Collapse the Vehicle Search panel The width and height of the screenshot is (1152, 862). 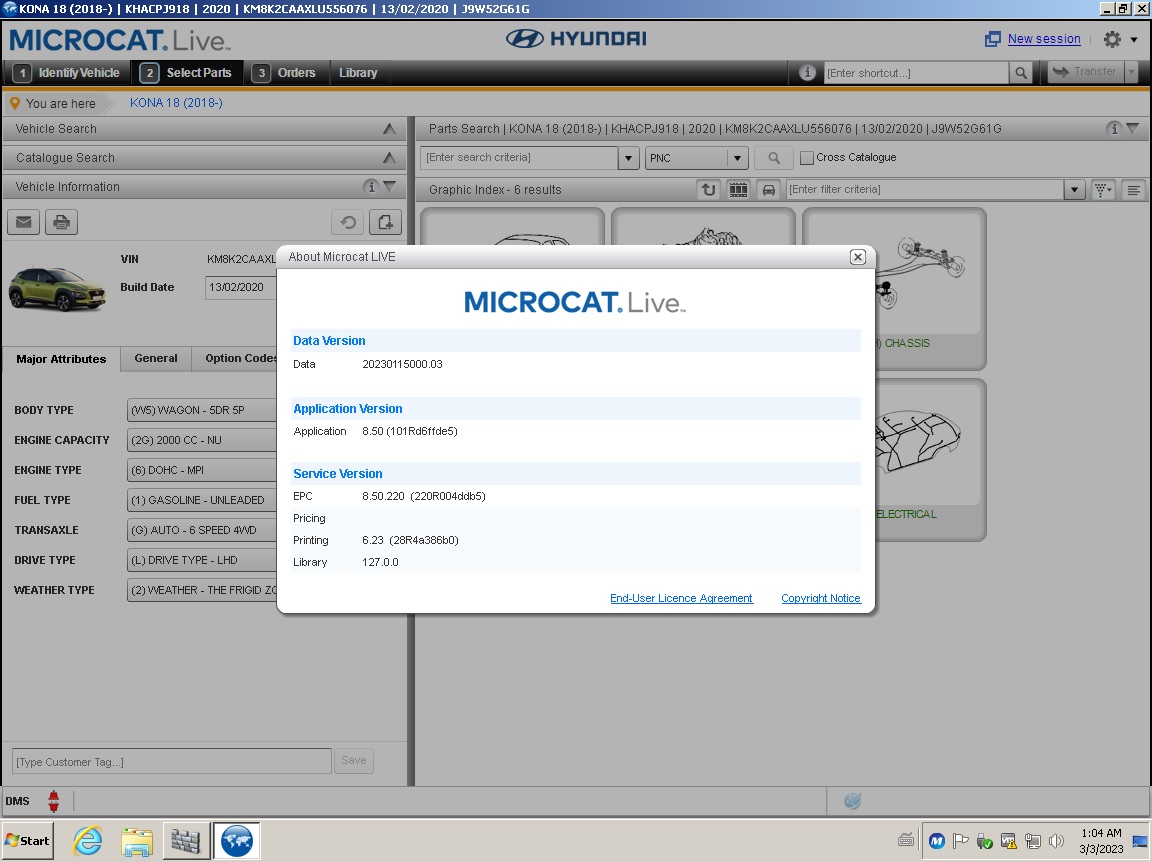pos(389,129)
